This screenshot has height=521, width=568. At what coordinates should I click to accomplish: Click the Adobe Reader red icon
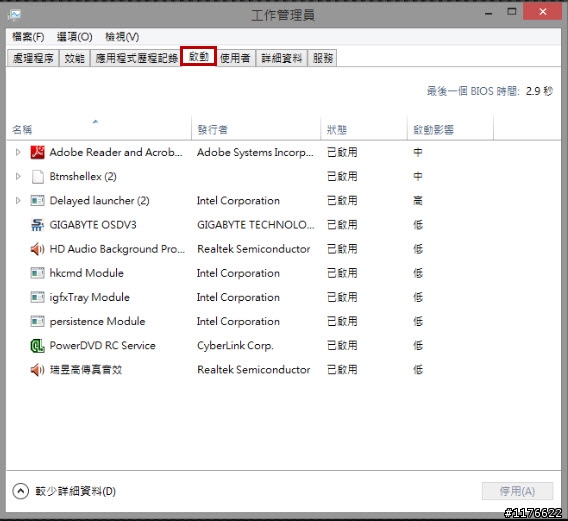[x=37, y=152]
